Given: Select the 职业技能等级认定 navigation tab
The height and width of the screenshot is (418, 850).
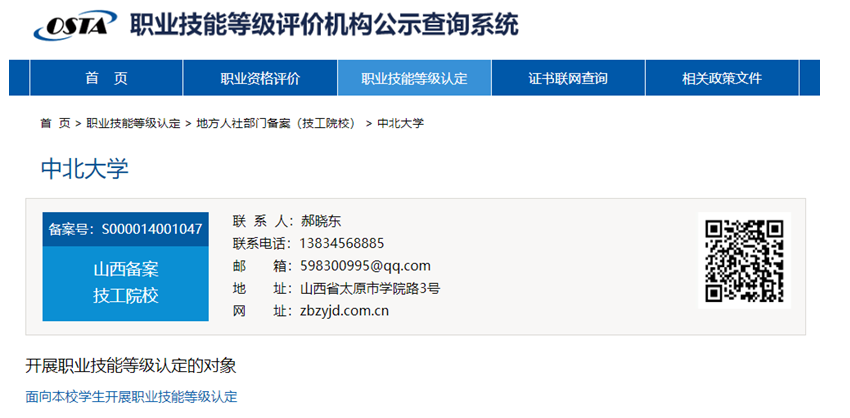Looking at the screenshot, I should pyautogui.click(x=414, y=78).
